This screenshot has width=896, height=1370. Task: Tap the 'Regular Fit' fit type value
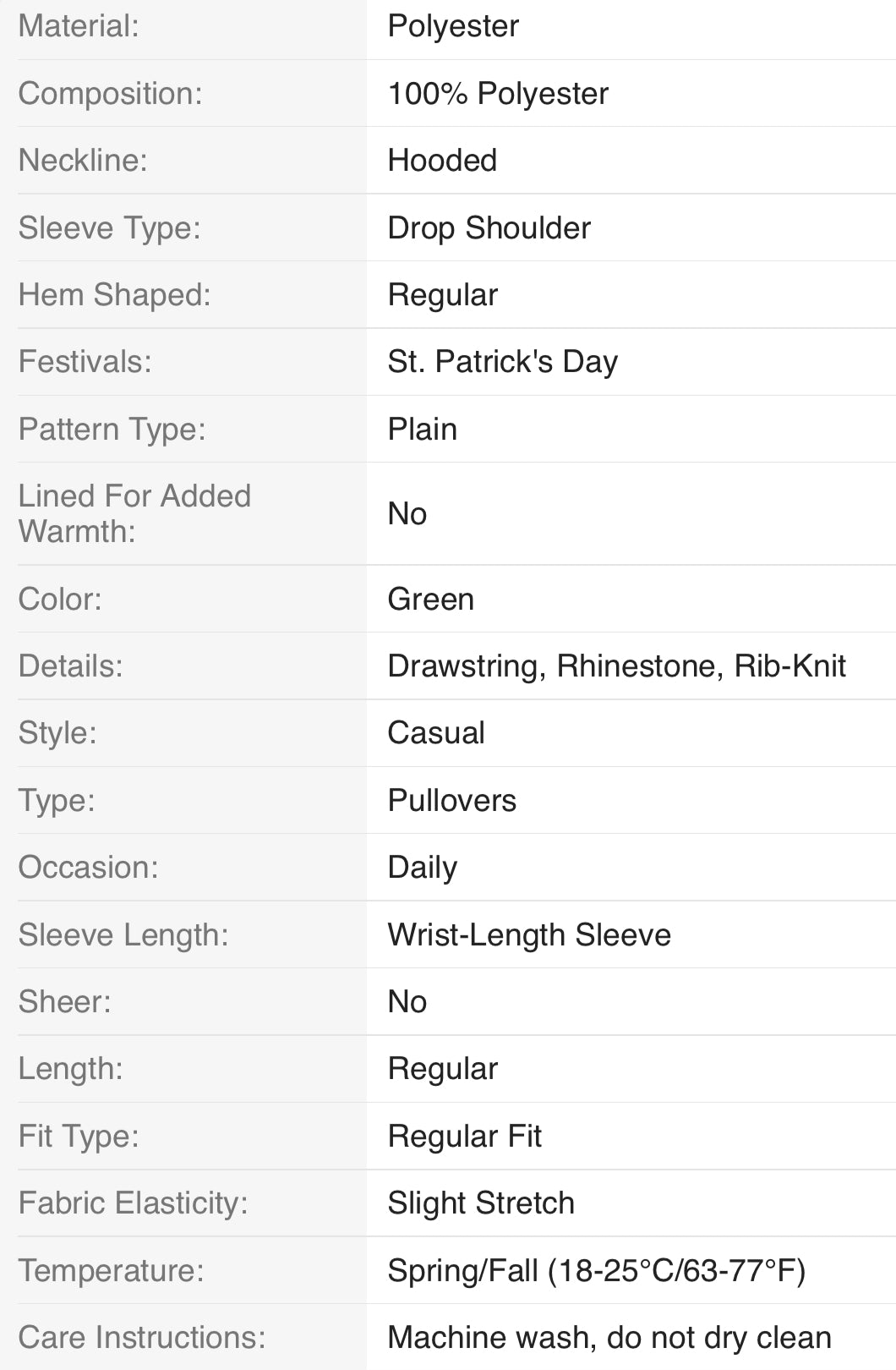coord(464,1136)
